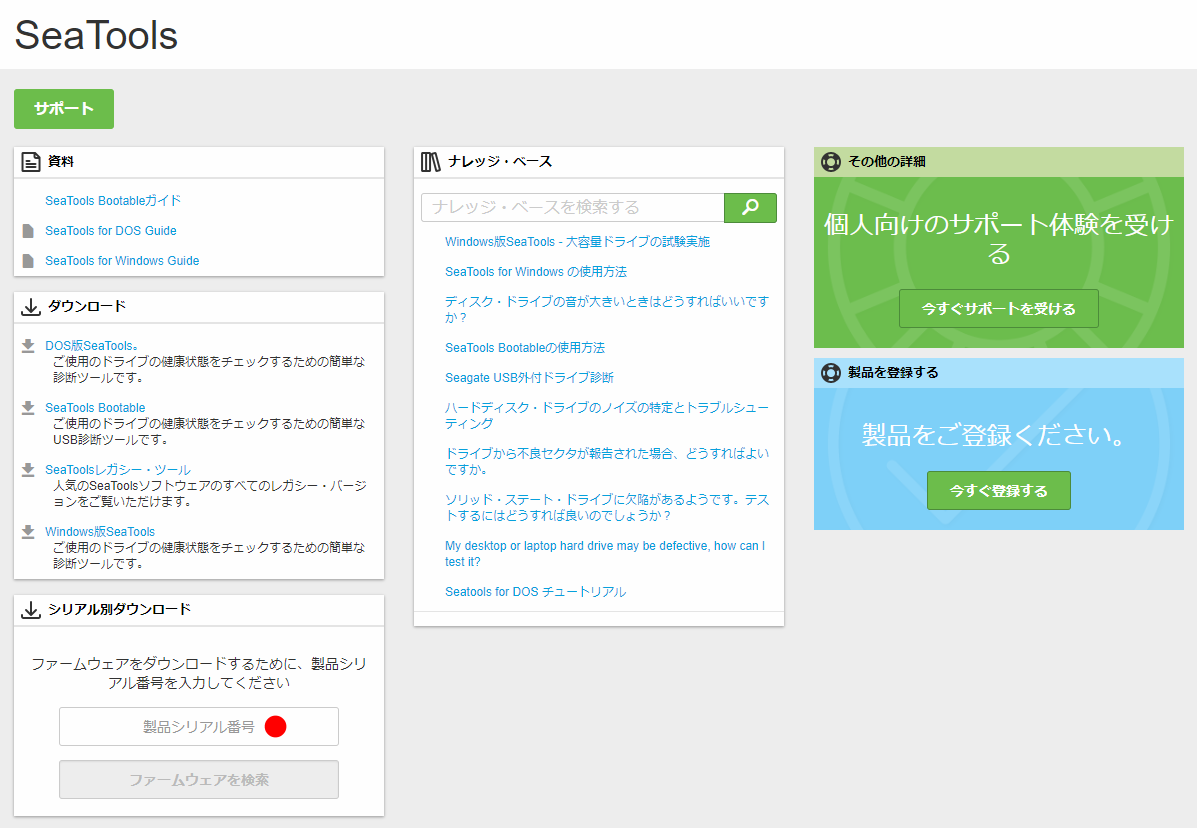Click download icon next to Windows版SeaTools
The width and height of the screenshot is (1197, 828).
(28, 532)
